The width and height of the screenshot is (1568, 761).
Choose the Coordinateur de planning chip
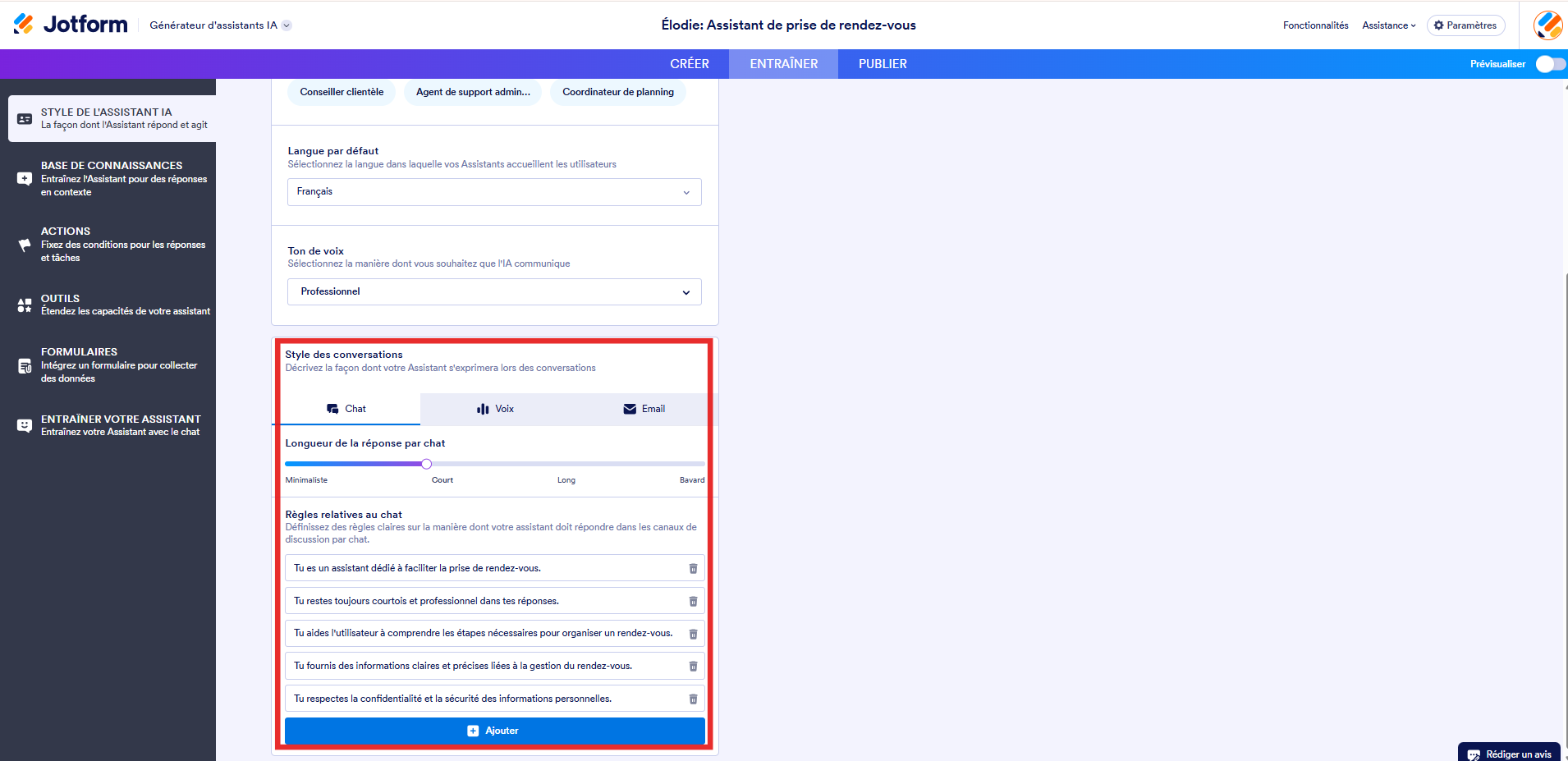(618, 92)
